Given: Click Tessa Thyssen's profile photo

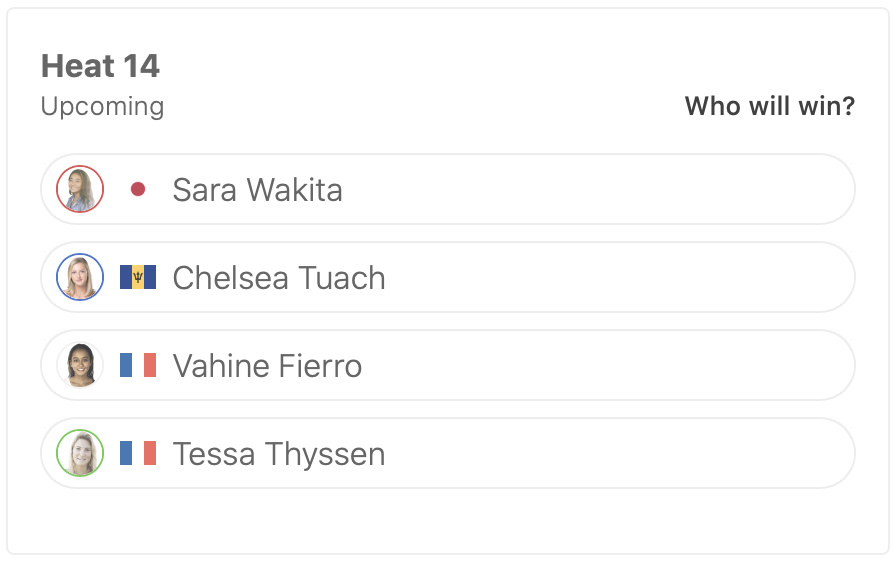Looking at the screenshot, I should (80, 453).
